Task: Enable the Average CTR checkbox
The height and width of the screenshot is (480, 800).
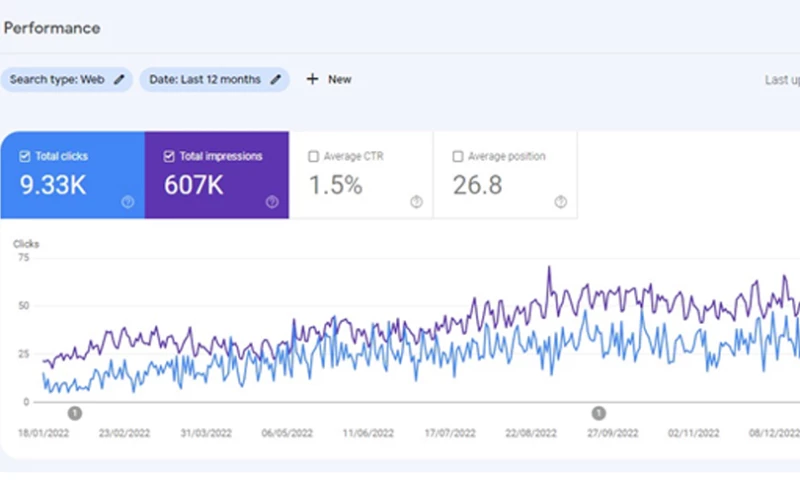Action: [314, 157]
